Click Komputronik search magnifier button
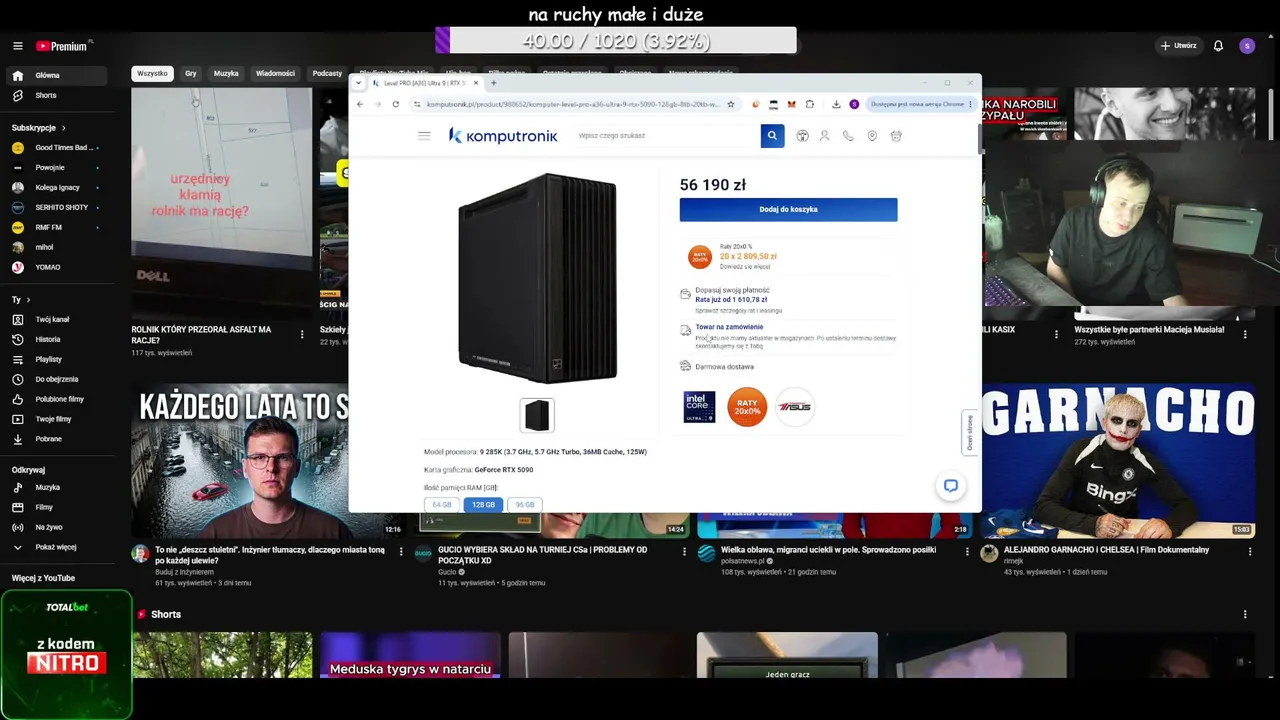The width and height of the screenshot is (1280, 720). click(772, 136)
